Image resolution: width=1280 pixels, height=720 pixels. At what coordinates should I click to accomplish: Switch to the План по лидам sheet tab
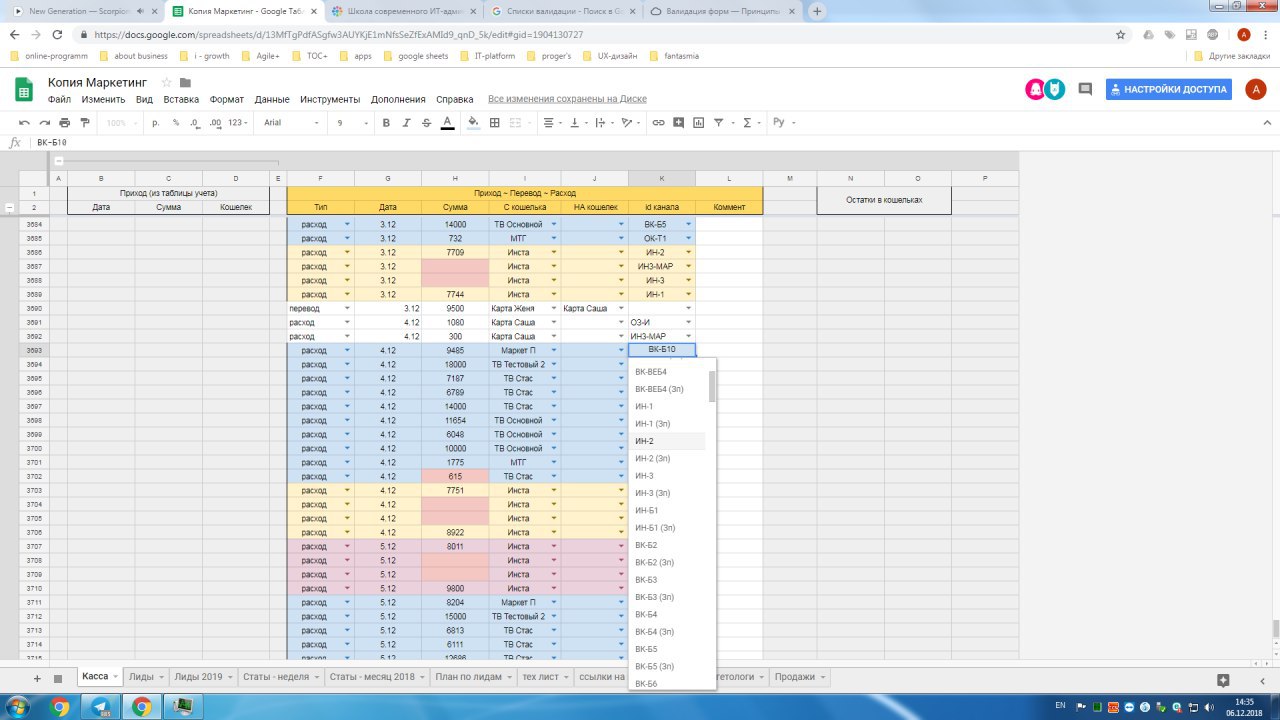472,677
